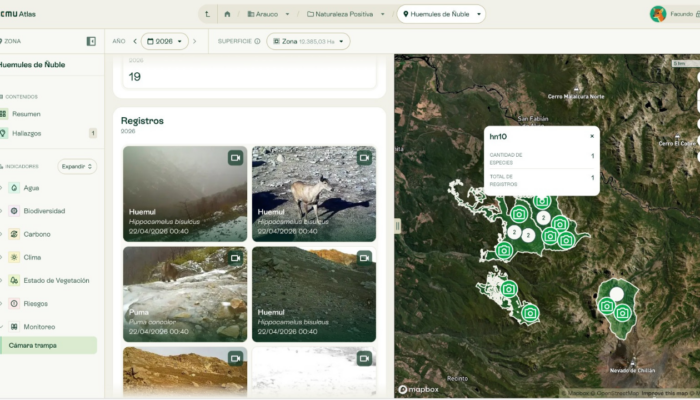
Task: Click the Monitoreo binoculars icon
Action: tap(14, 327)
